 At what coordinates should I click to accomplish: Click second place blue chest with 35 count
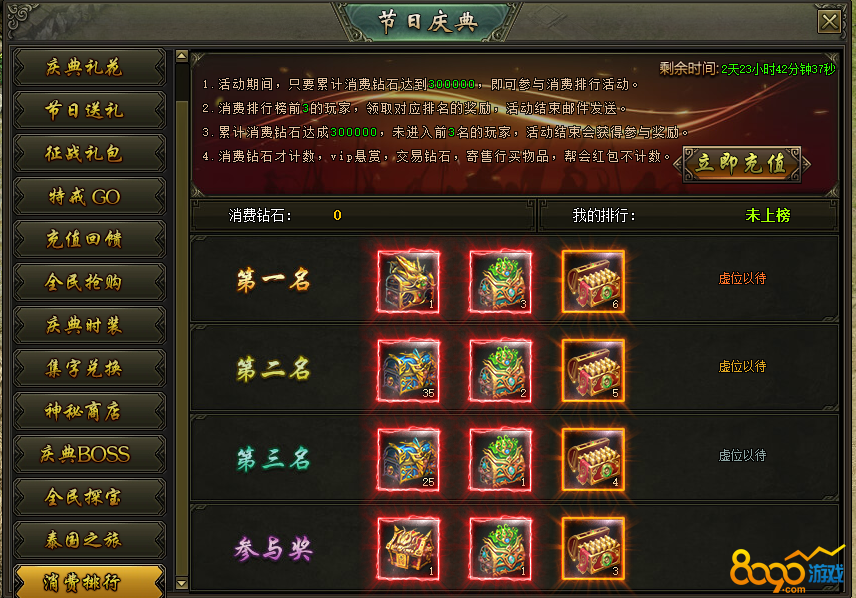pos(408,370)
